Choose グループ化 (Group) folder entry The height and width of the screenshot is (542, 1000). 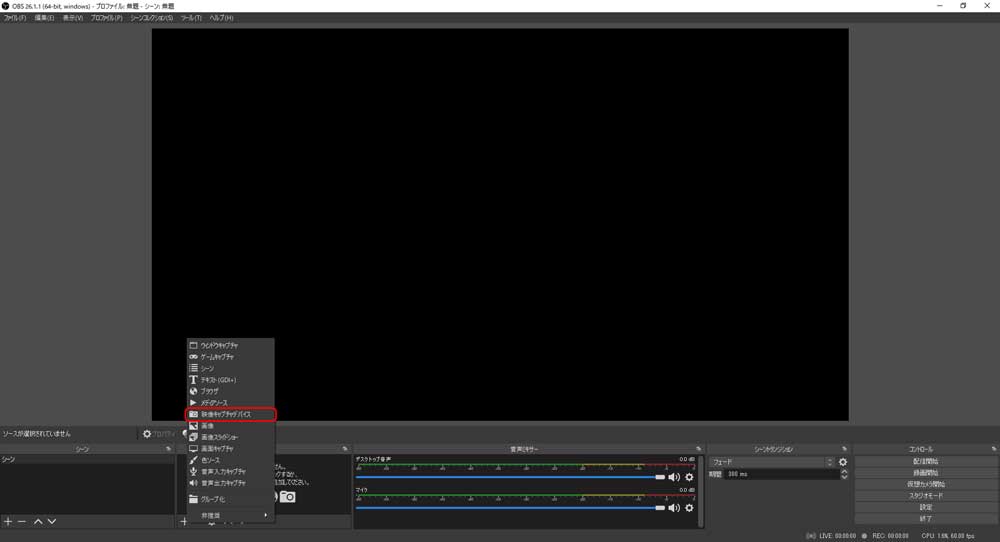(x=230, y=499)
